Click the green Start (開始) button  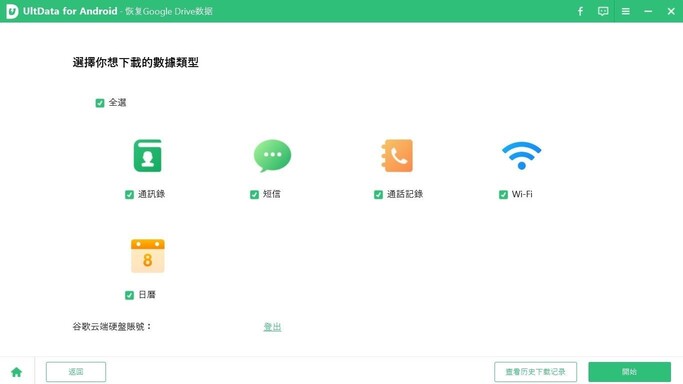[x=629, y=372]
